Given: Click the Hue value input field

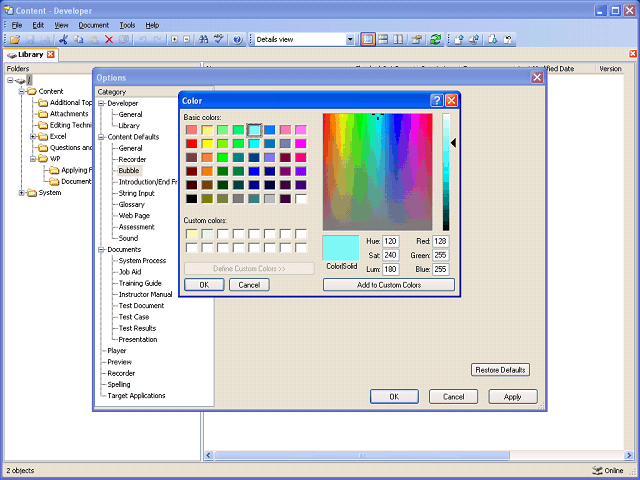Looking at the screenshot, I should (390, 242).
